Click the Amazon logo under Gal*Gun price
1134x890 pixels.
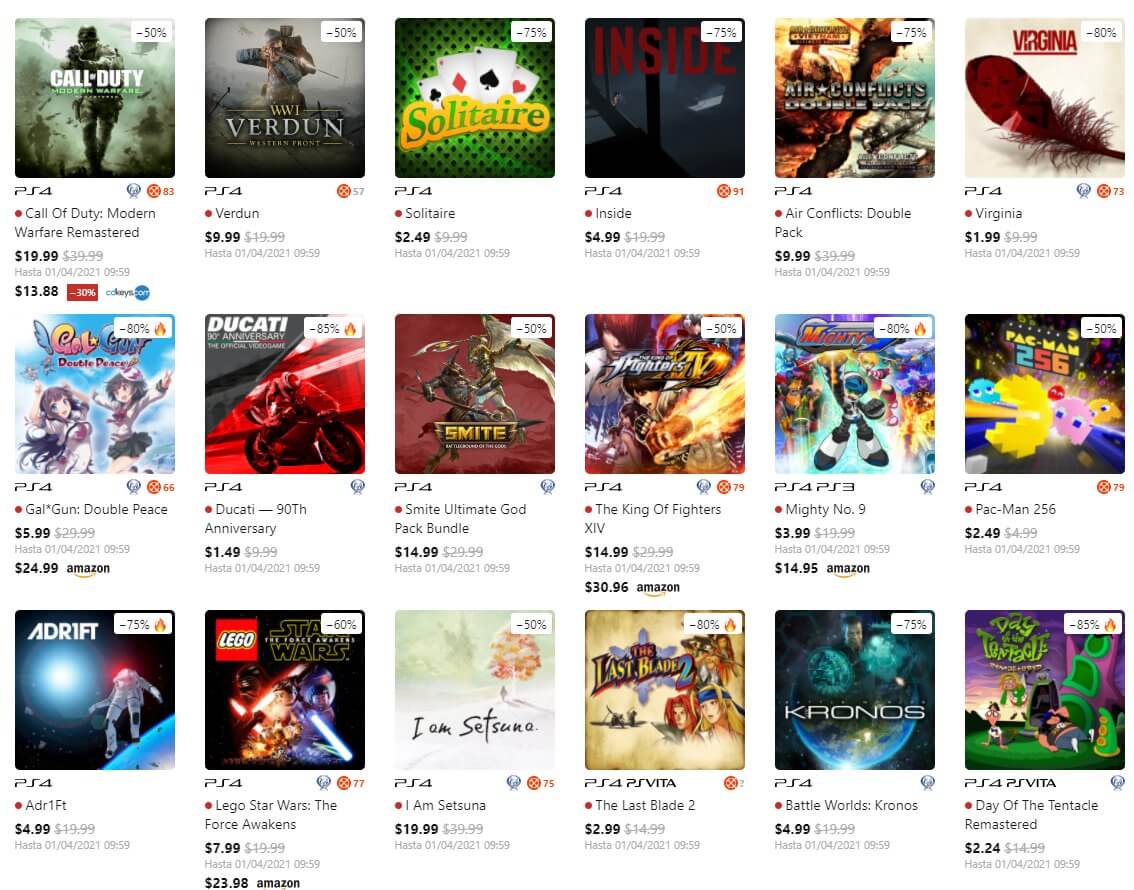pyautogui.click(x=88, y=569)
